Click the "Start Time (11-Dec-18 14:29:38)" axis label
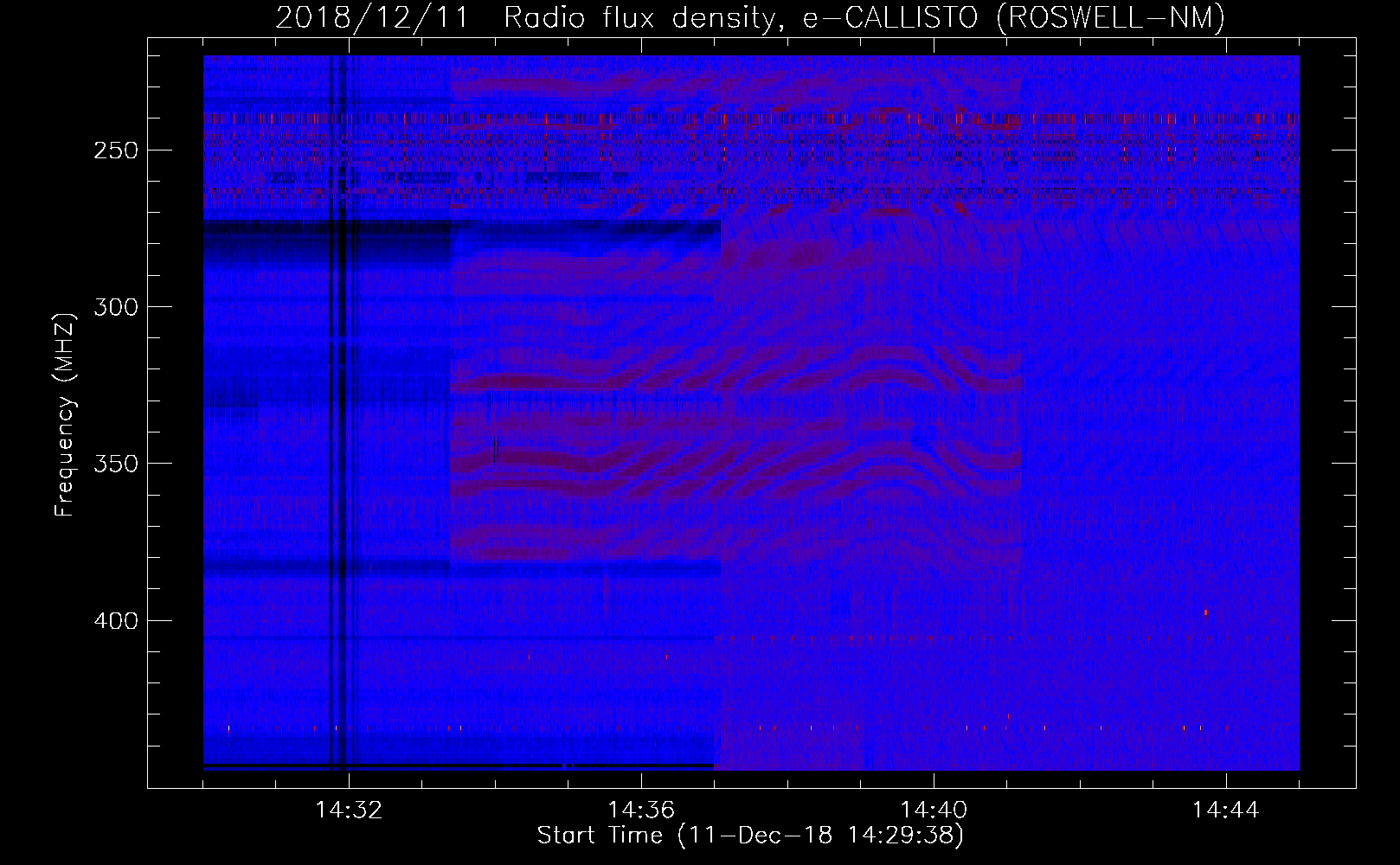The height and width of the screenshot is (865, 1400). pos(750,836)
